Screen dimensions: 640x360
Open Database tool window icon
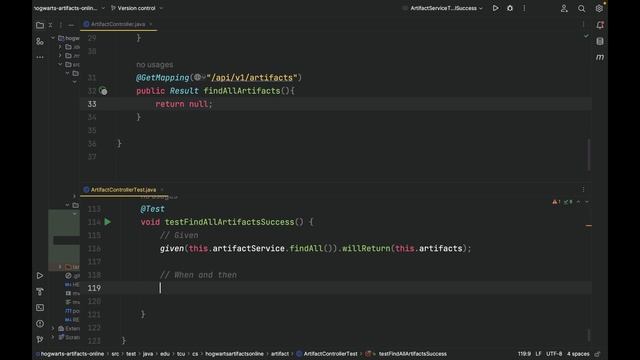[x=600, y=41]
